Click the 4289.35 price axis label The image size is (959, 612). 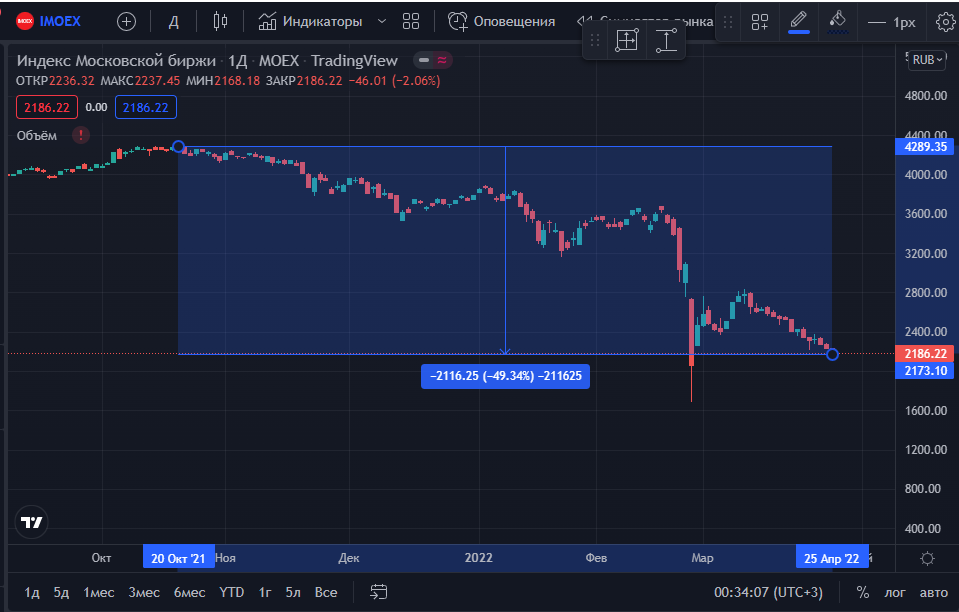925,147
